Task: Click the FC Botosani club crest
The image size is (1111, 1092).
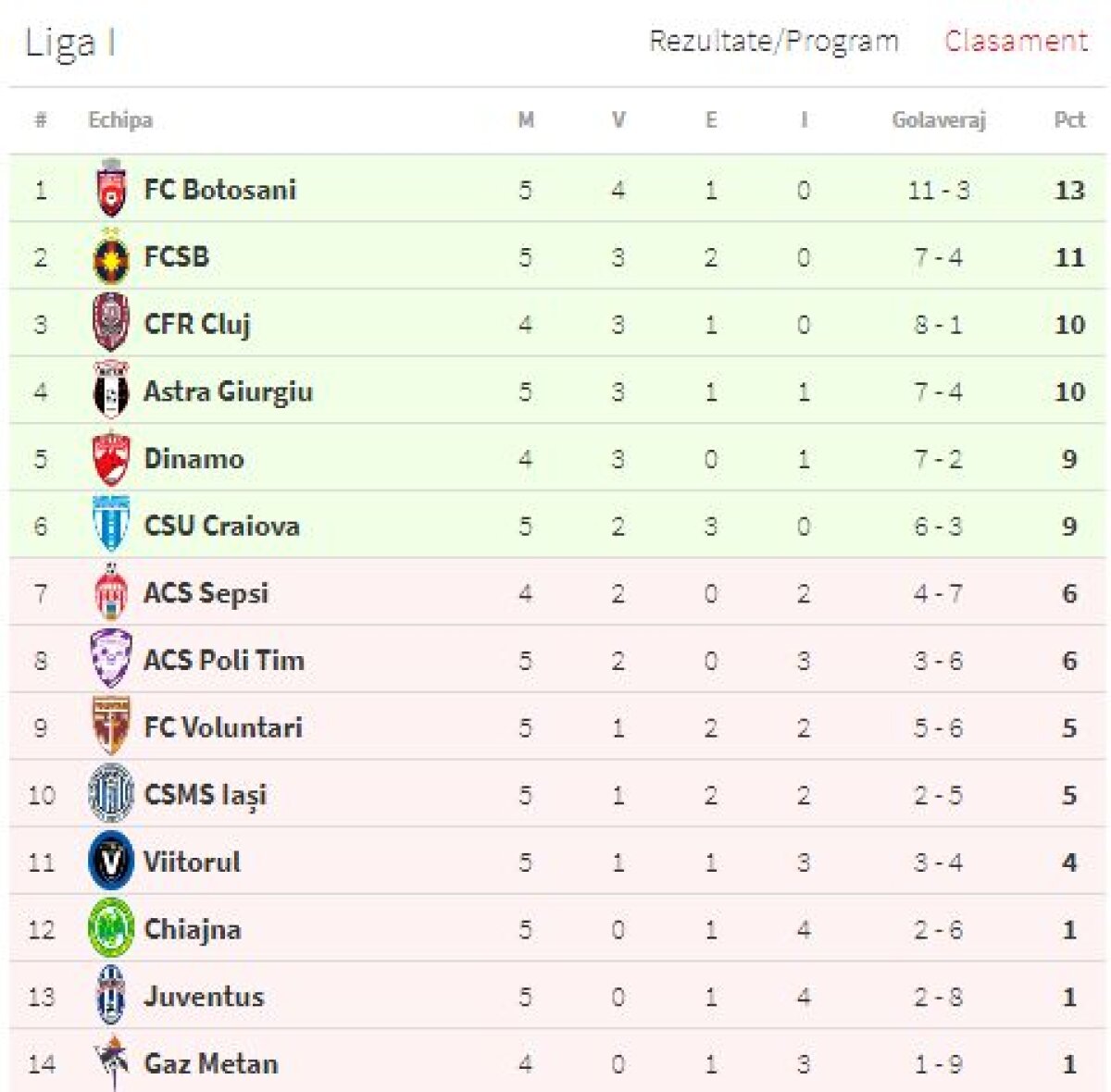Action: tap(111, 189)
